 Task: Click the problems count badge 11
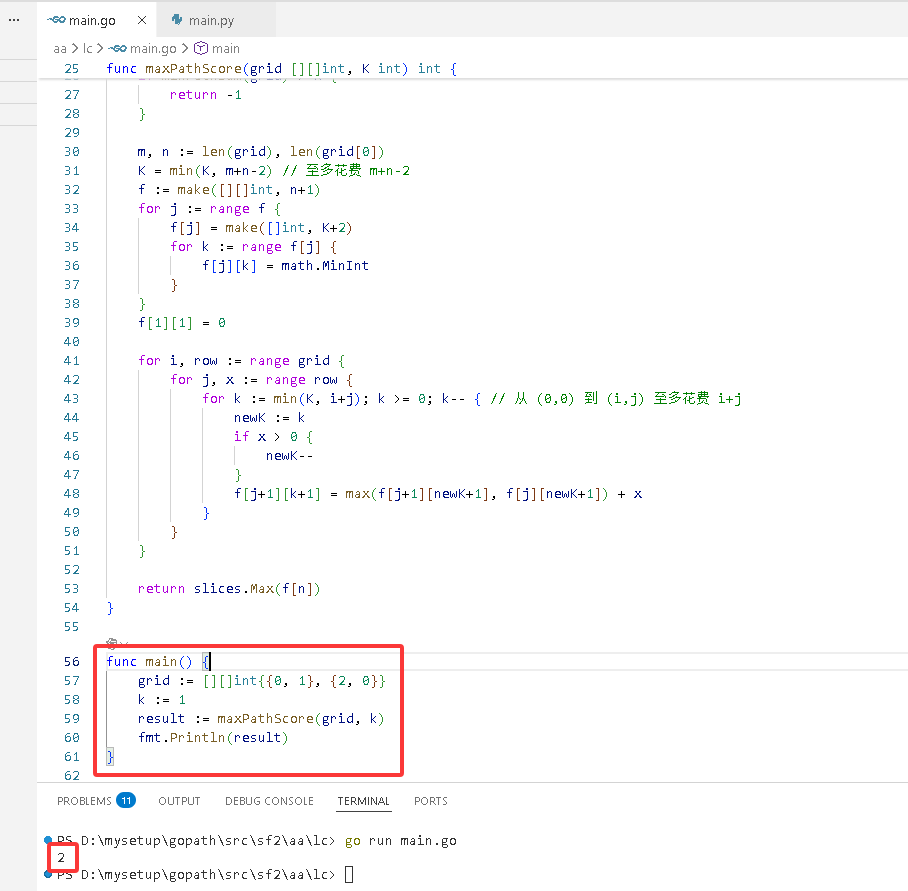pos(126,800)
